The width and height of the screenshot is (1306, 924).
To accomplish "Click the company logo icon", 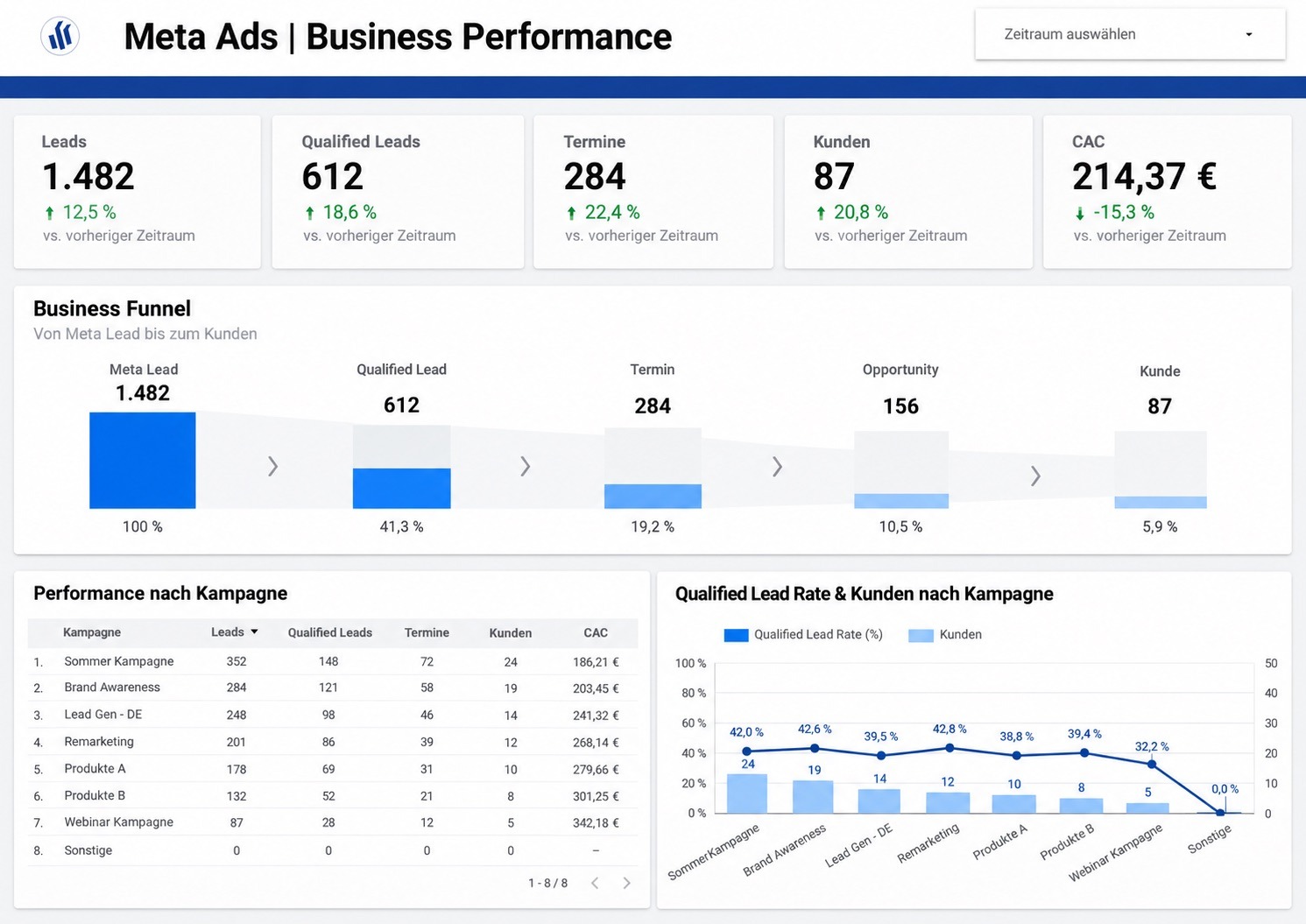I will pyautogui.click(x=60, y=36).
